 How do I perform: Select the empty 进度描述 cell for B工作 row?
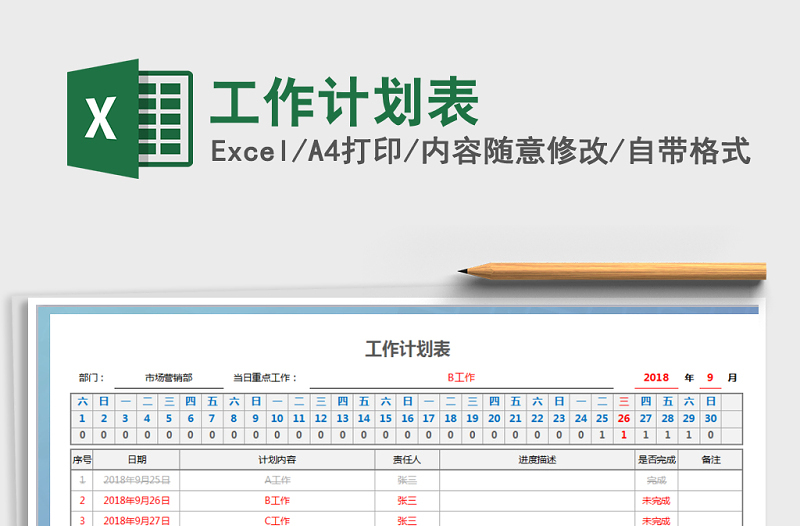(537, 500)
